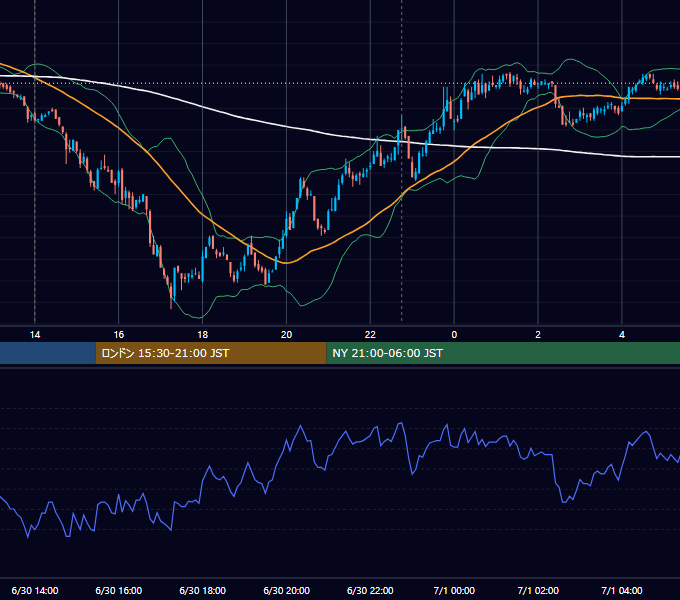Click the blue session bar before London
Image resolution: width=680 pixels, height=600 pixels.
48,353
